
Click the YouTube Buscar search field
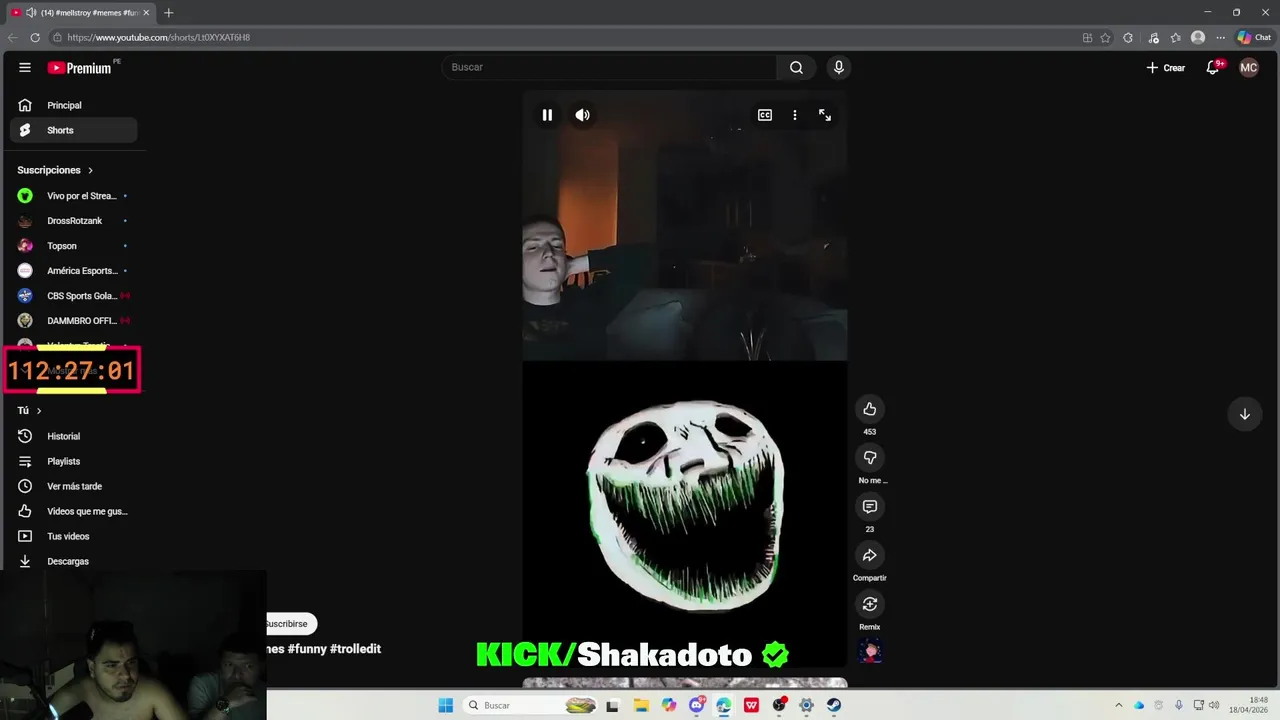click(x=610, y=67)
